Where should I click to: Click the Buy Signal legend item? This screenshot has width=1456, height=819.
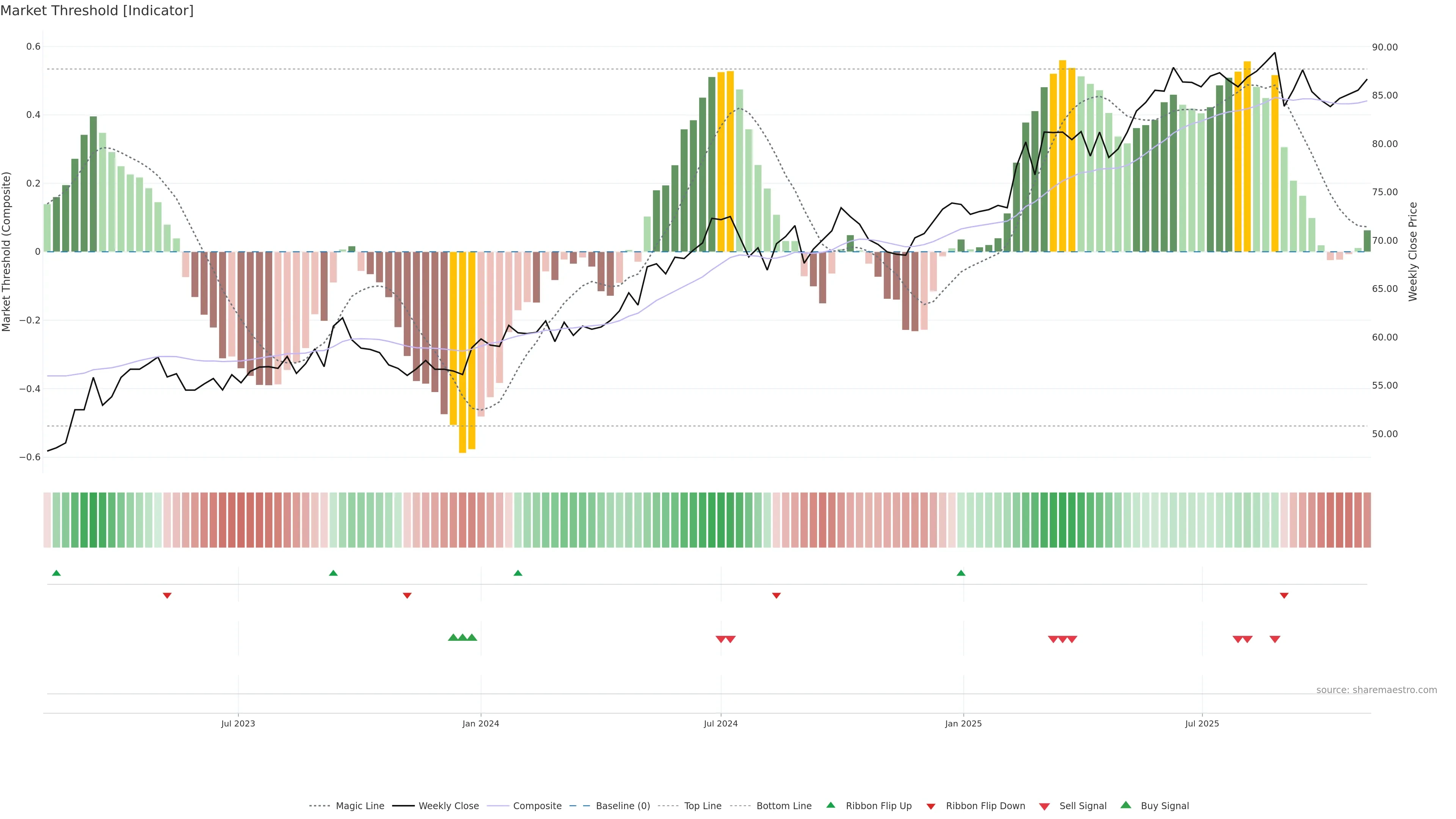1164,806
